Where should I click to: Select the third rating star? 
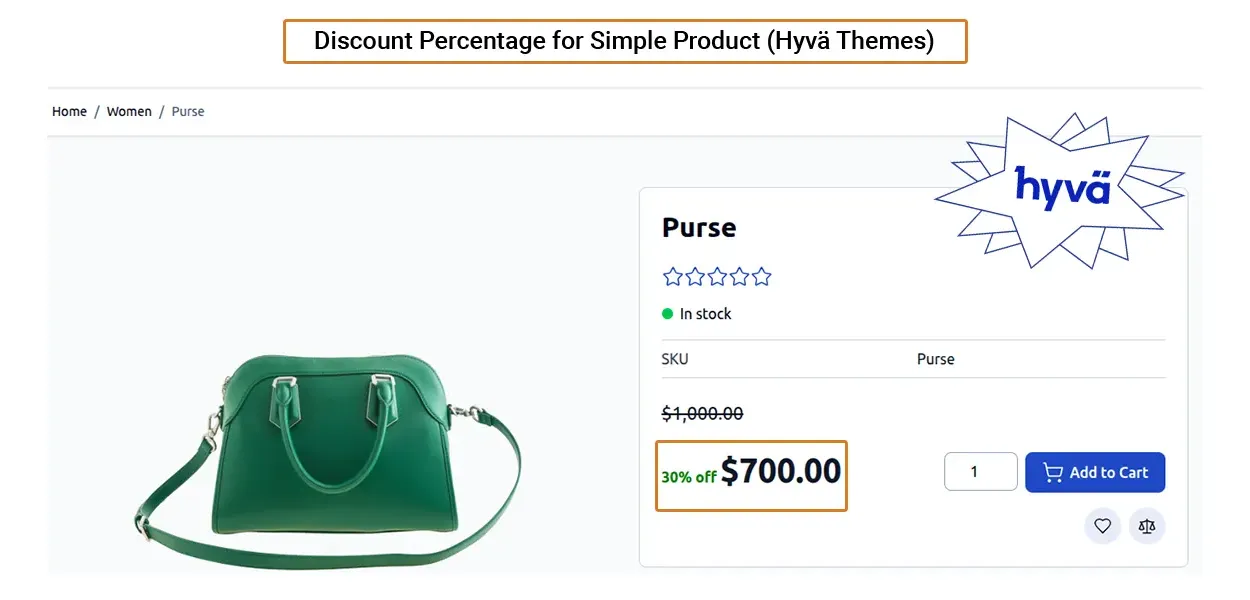pyautogui.click(x=717, y=277)
